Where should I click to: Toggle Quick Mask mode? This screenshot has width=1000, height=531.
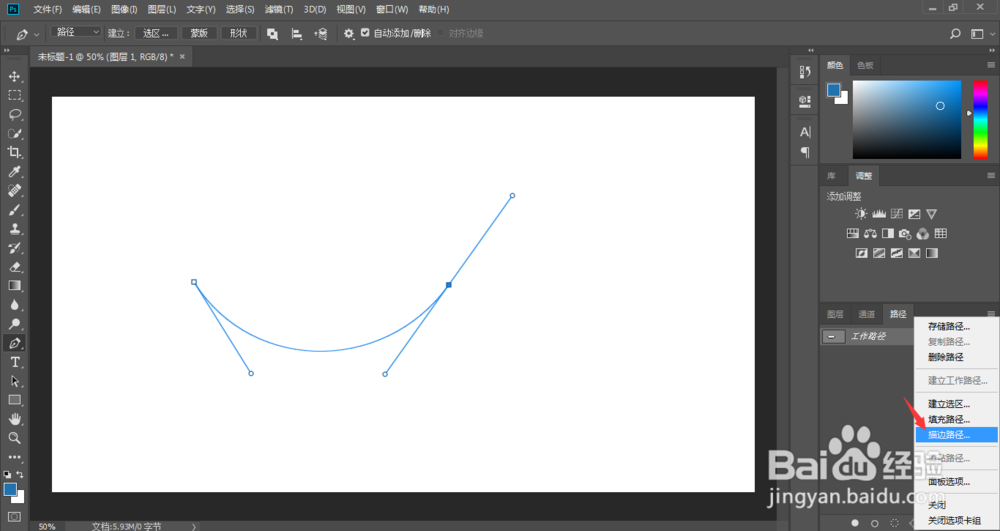14,516
